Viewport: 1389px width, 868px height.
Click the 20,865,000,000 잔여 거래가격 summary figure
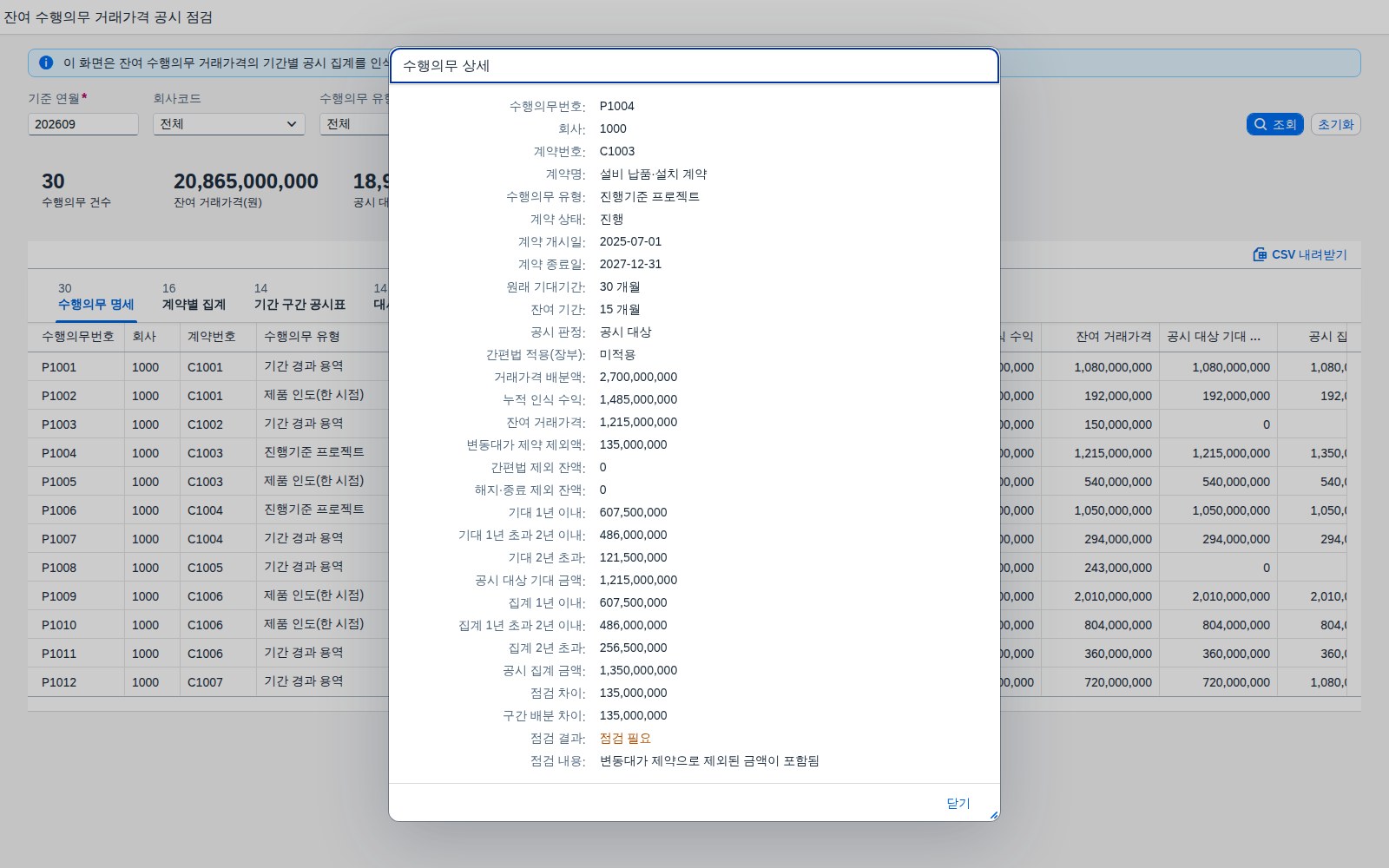(x=246, y=181)
